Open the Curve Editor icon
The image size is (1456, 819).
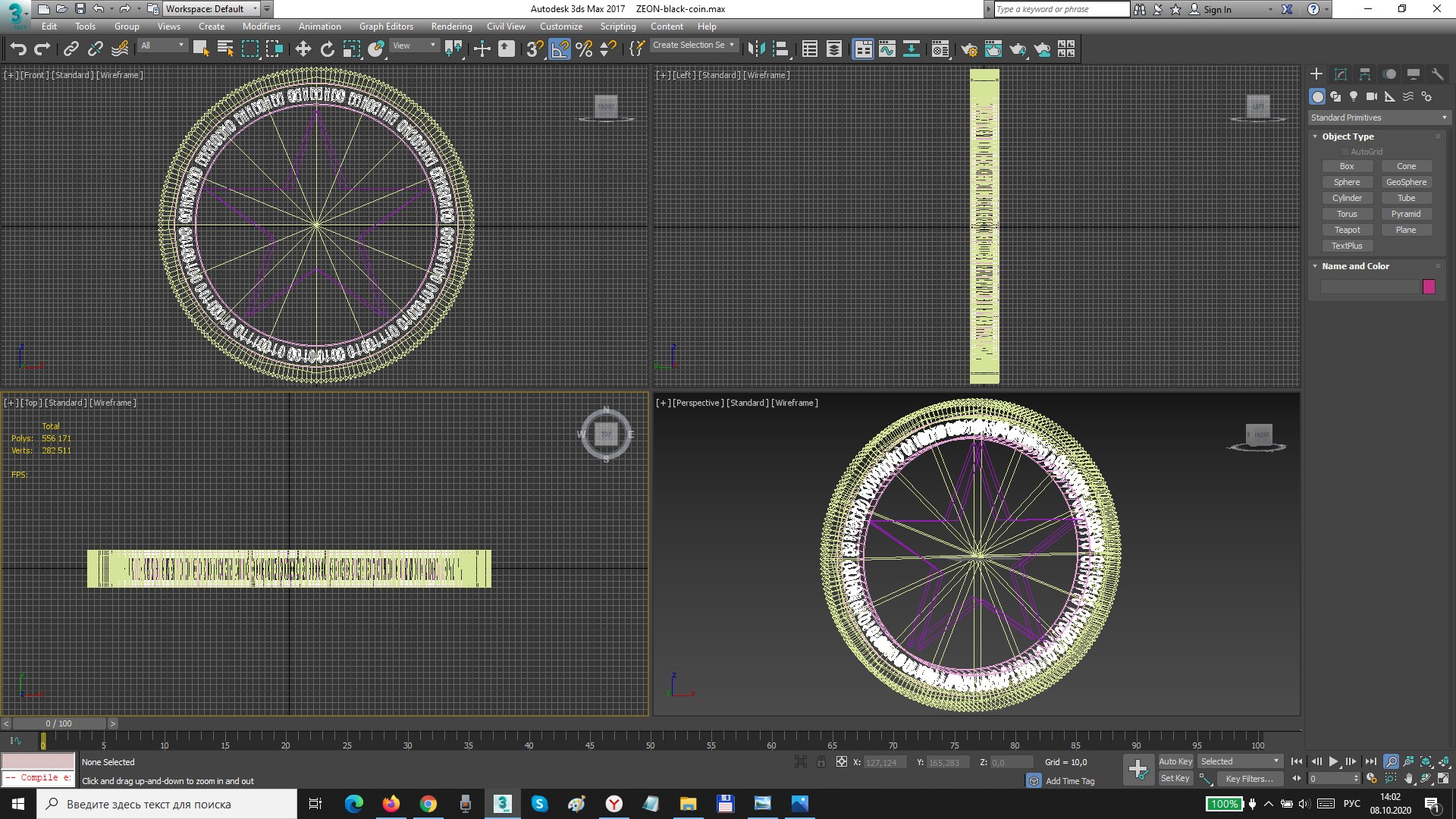887,49
